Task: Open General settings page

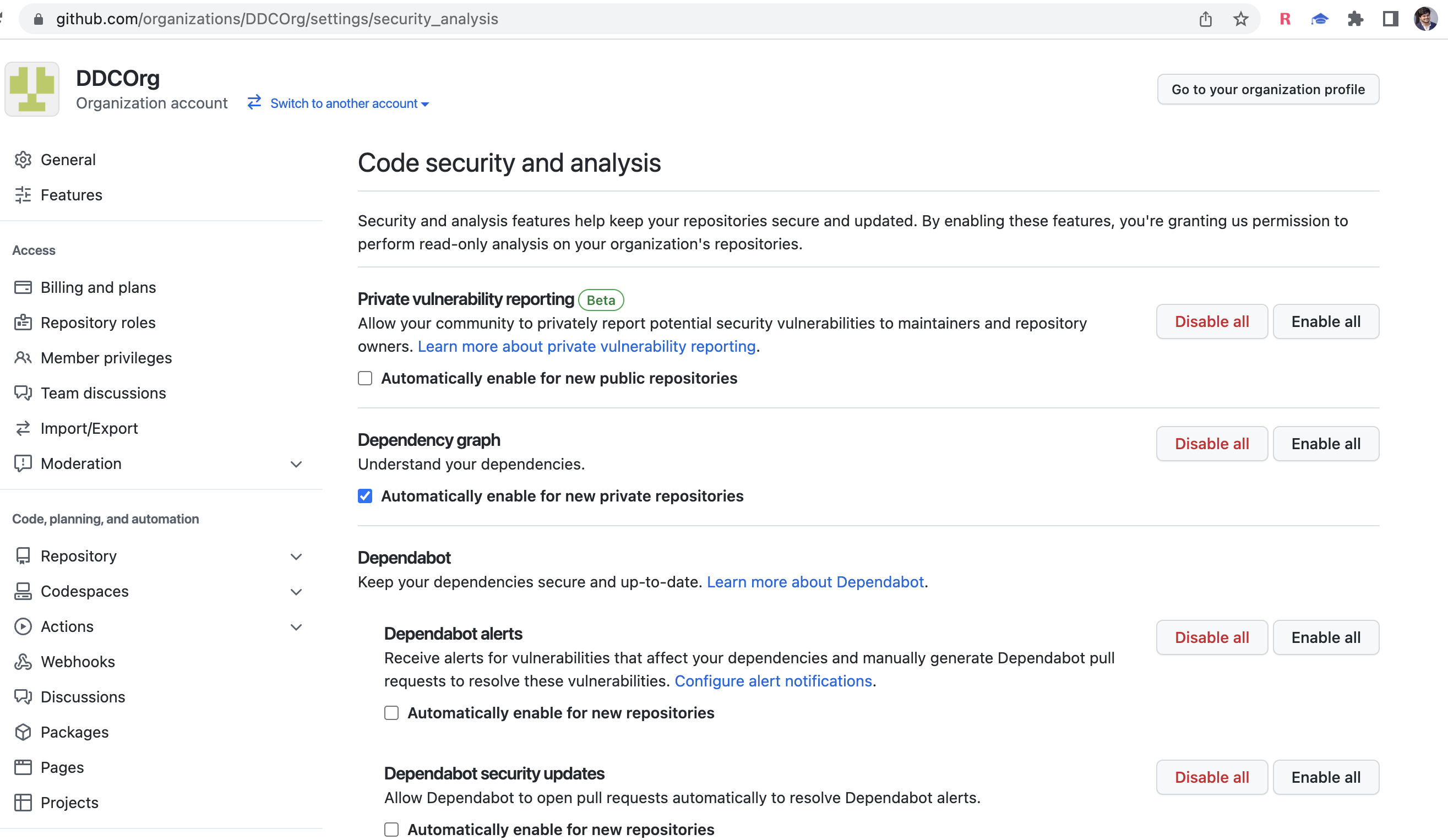Action: pos(68,160)
